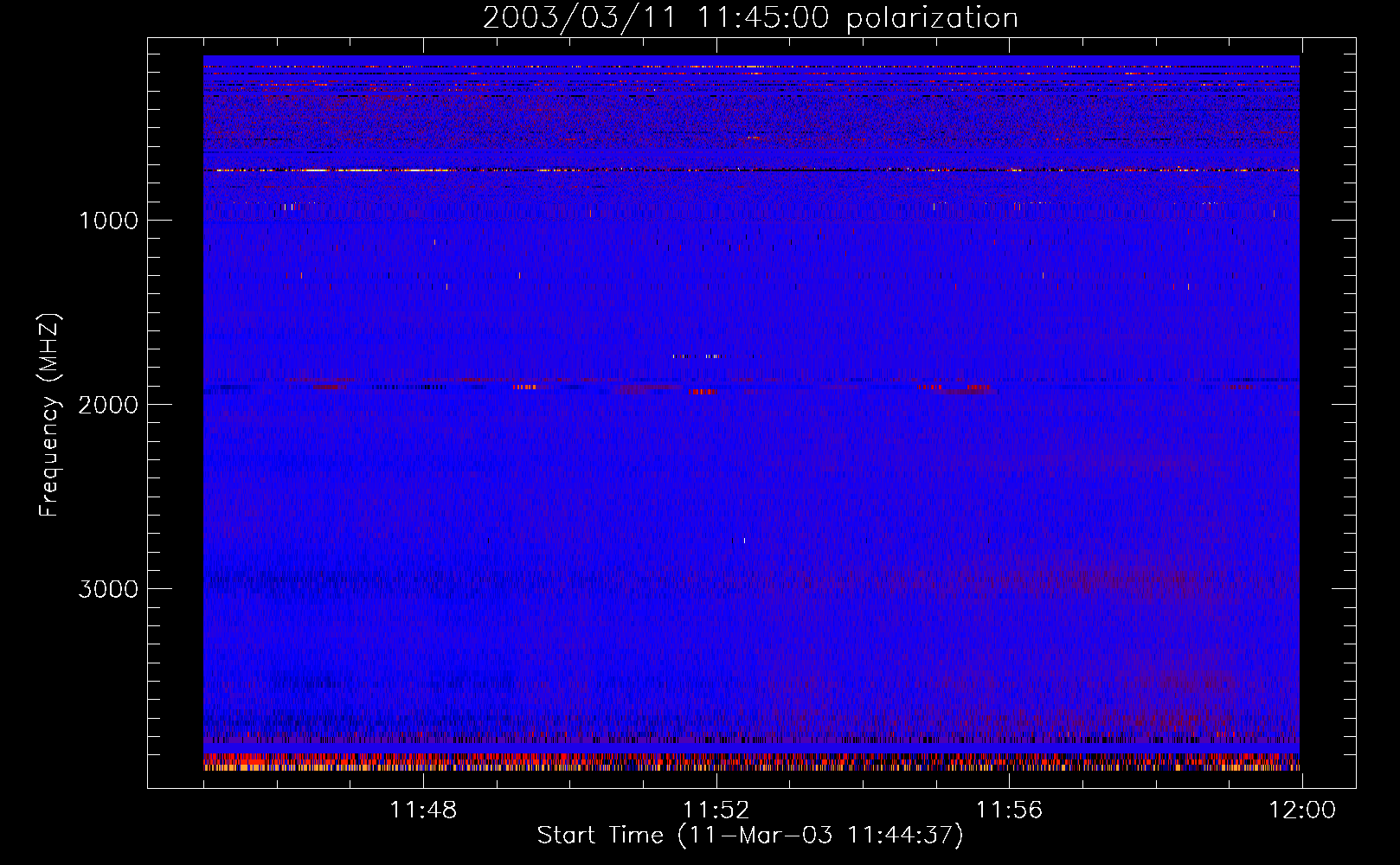The width and height of the screenshot is (1400, 865).
Task: Click the '12:00' time tick label
Action: (x=1301, y=811)
